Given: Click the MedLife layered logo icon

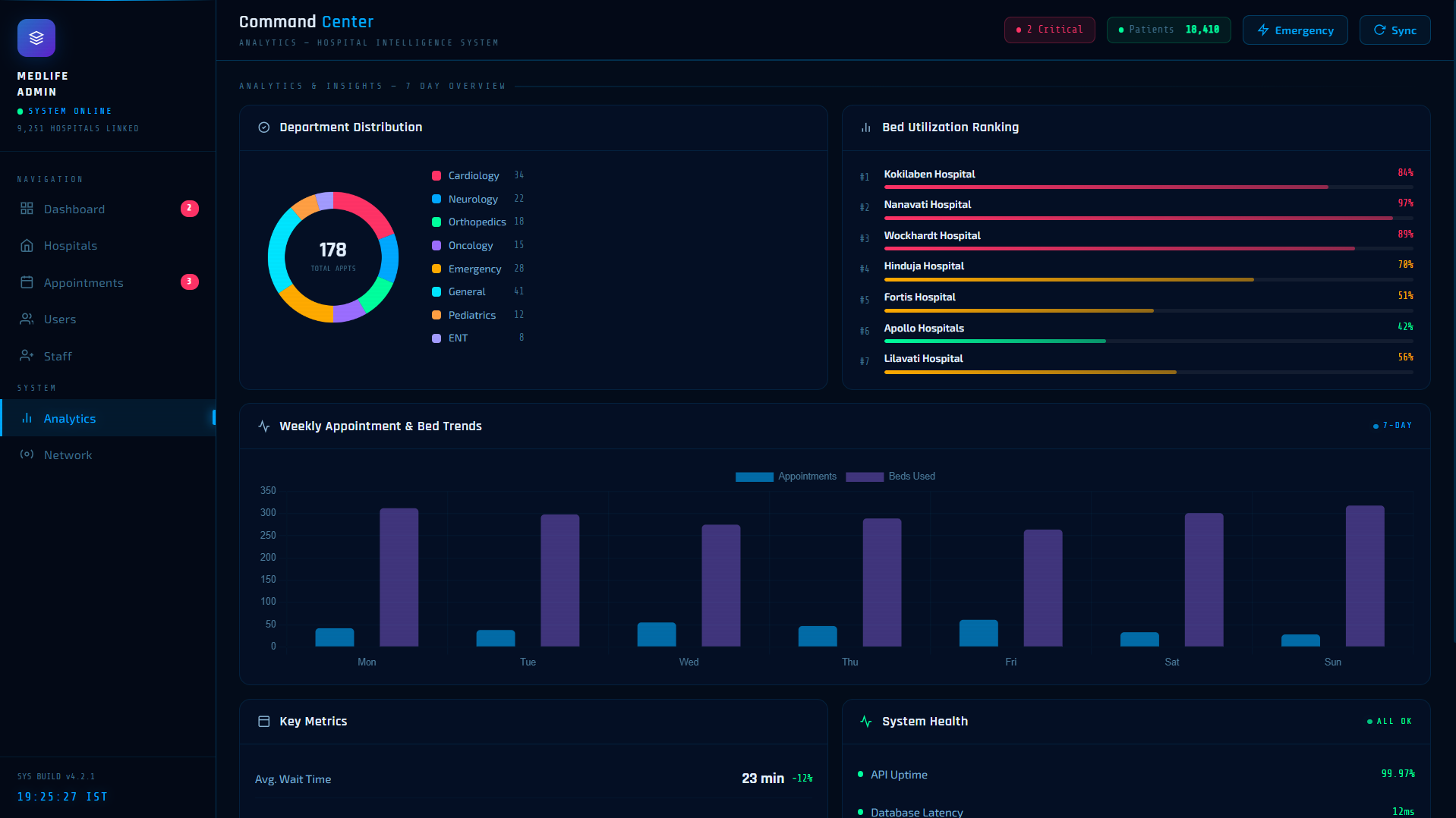Looking at the screenshot, I should pyautogui.click(x=36, y=38).
